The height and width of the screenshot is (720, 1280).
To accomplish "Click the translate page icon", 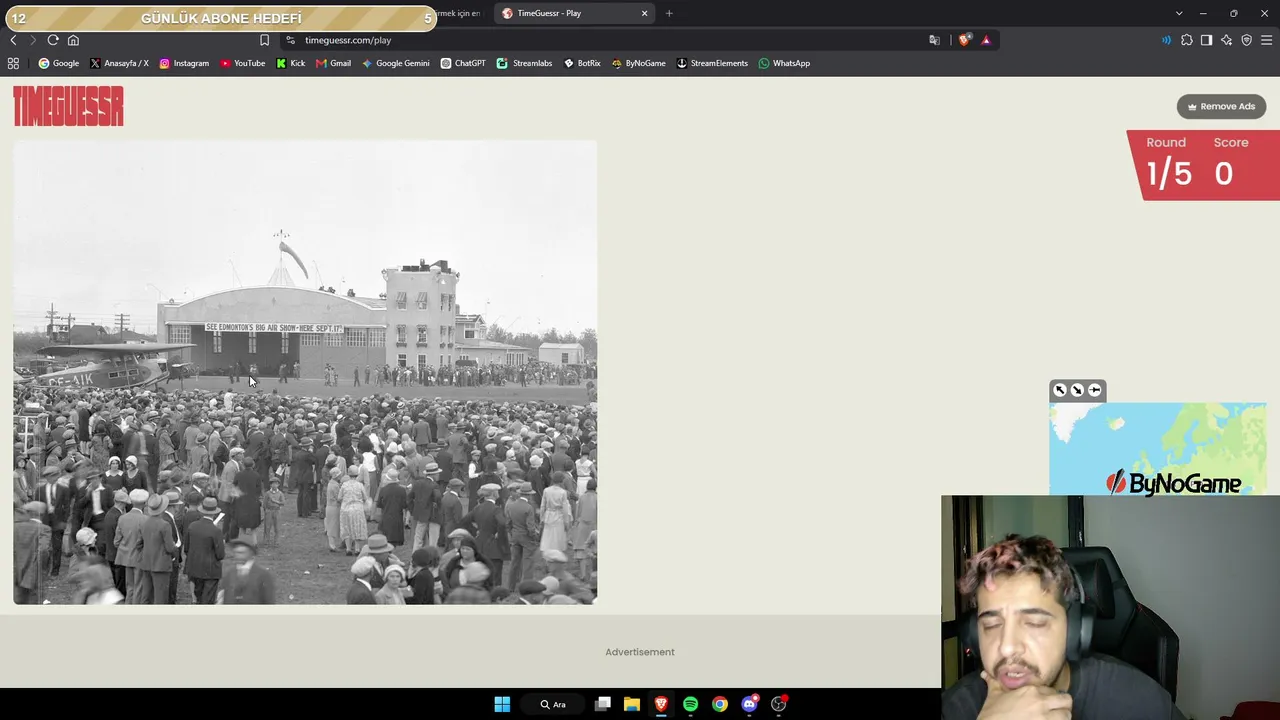I will pyautogui.click(x=934, y=40).
